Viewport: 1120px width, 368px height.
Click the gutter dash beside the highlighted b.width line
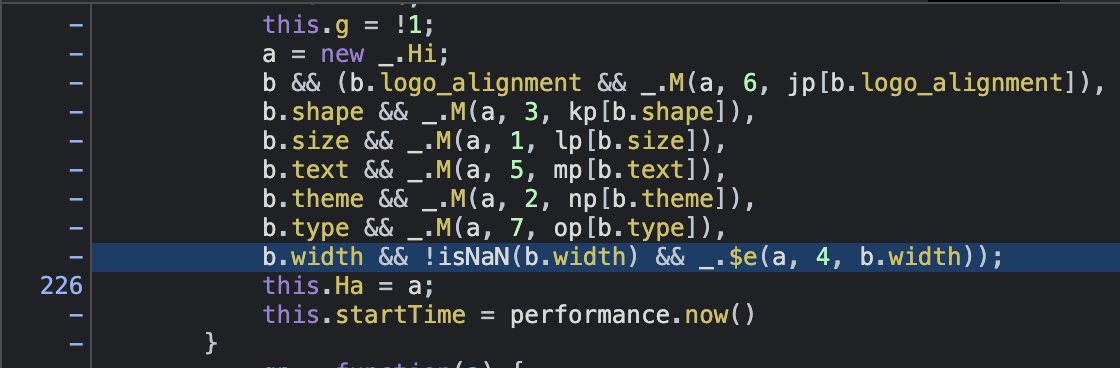click(x=76, y=257)
